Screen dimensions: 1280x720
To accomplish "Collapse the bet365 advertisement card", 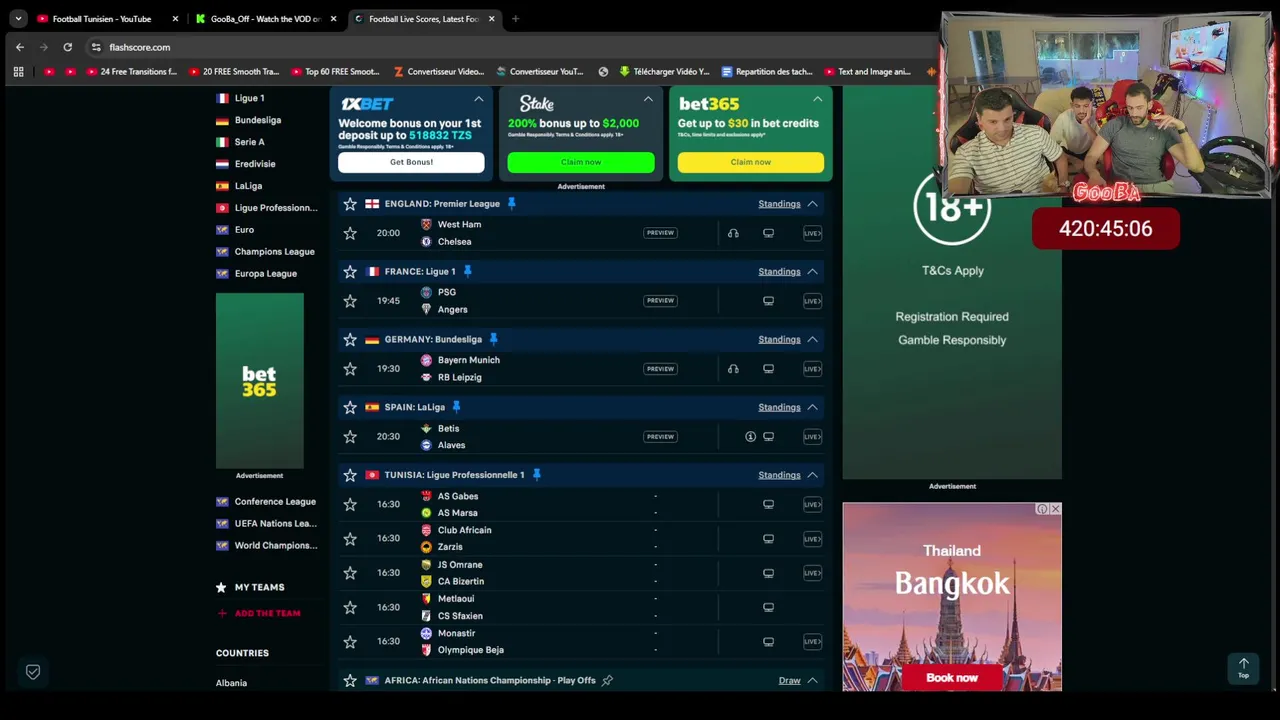I will point(817,99).
